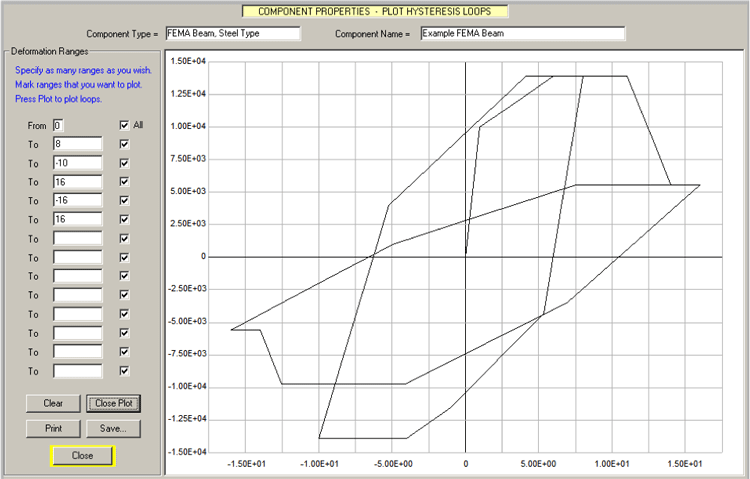Toggle checkbox next to the -10 range
750x479 pixels.
(x=124, y=163)
